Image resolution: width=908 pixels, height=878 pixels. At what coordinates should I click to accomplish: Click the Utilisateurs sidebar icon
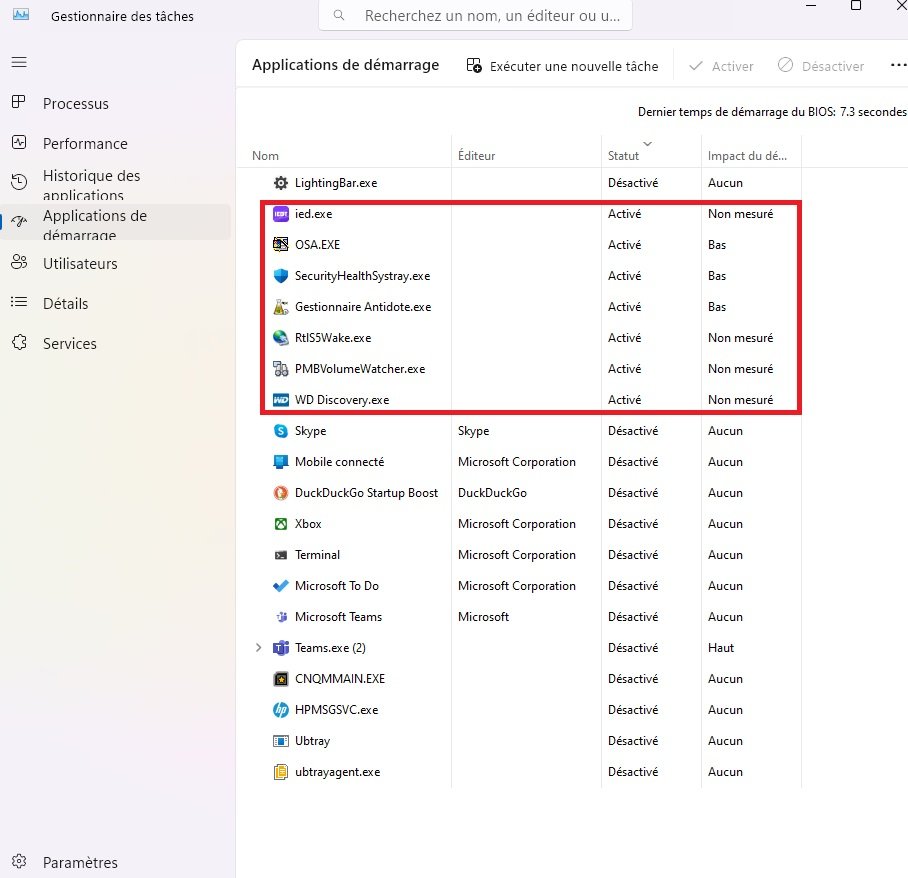pyautogui.click(x=19, y=262)
